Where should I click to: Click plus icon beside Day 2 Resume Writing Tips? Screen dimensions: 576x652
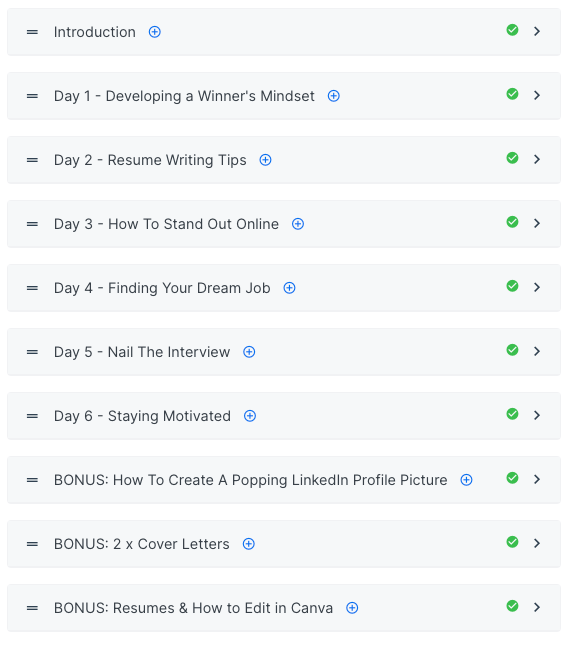265,160
